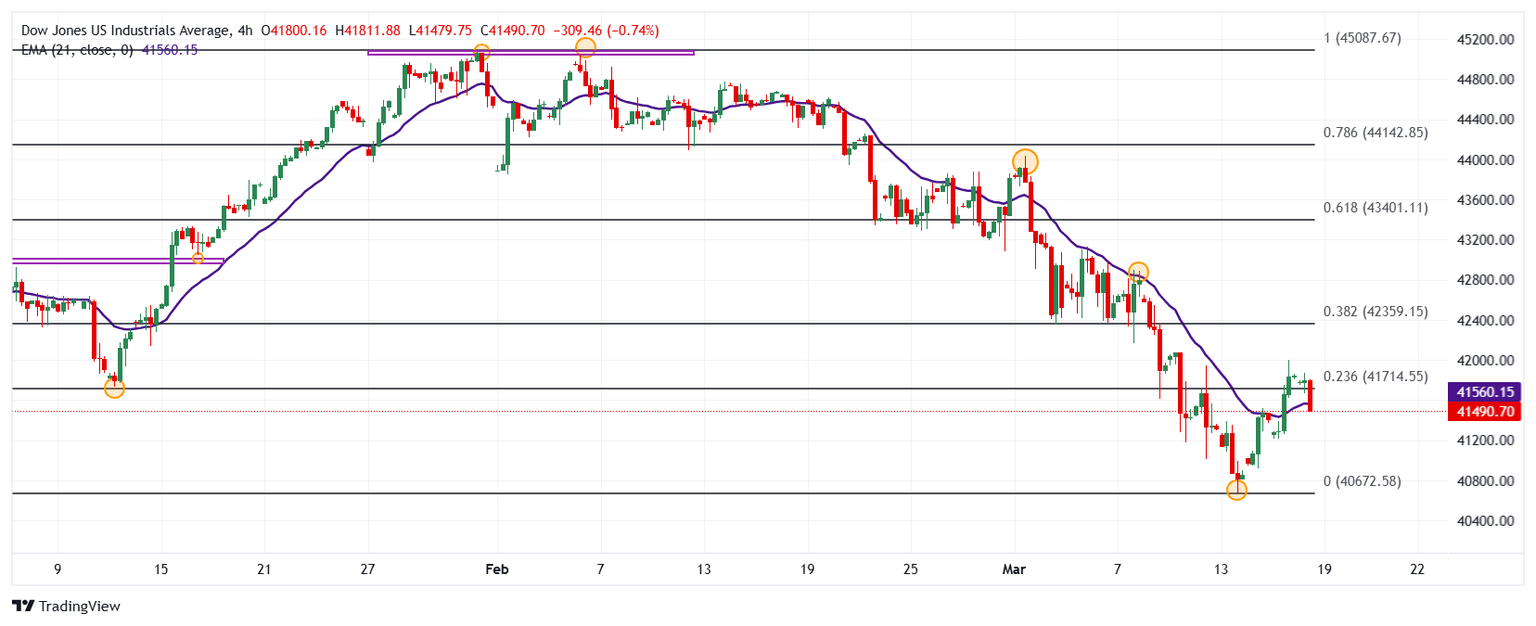The width and height of the screenshot is (1536, 626).
Task: Select the orange circle at the late-January peak
Action: tap(481, 51)
